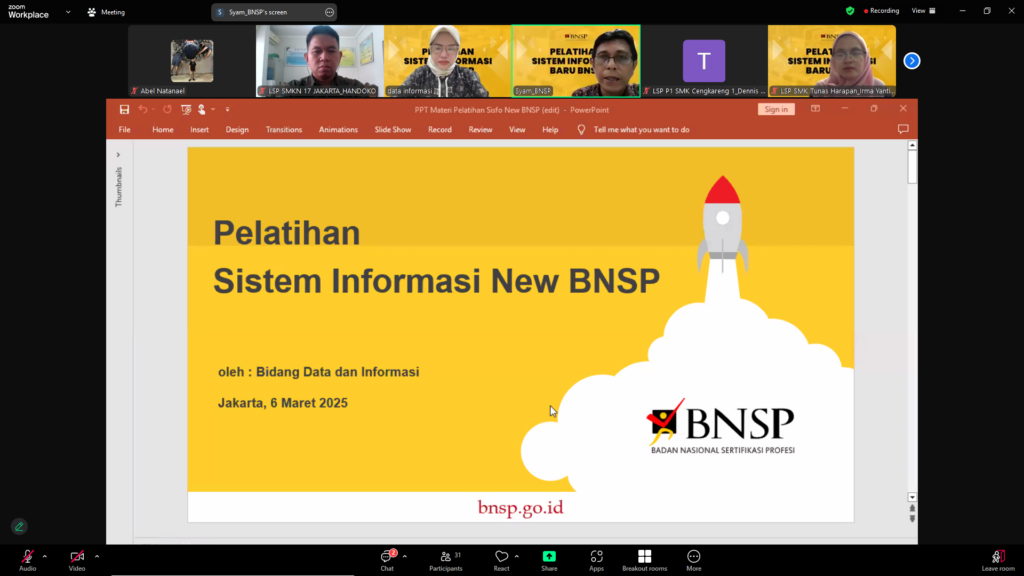Start sharing with the green Share button
Screen dimensions: 1024x576
pos(549,557)
